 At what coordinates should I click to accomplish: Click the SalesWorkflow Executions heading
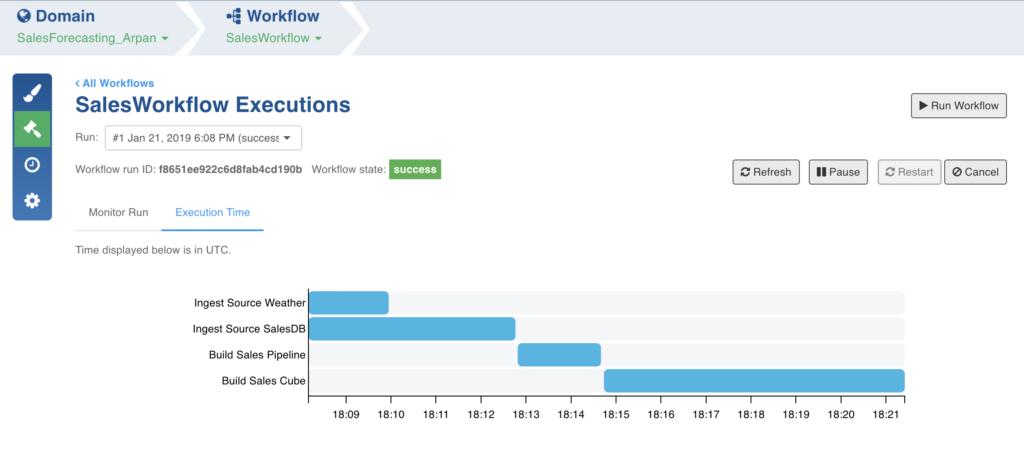pyautogui.click(x=213, y=104)
